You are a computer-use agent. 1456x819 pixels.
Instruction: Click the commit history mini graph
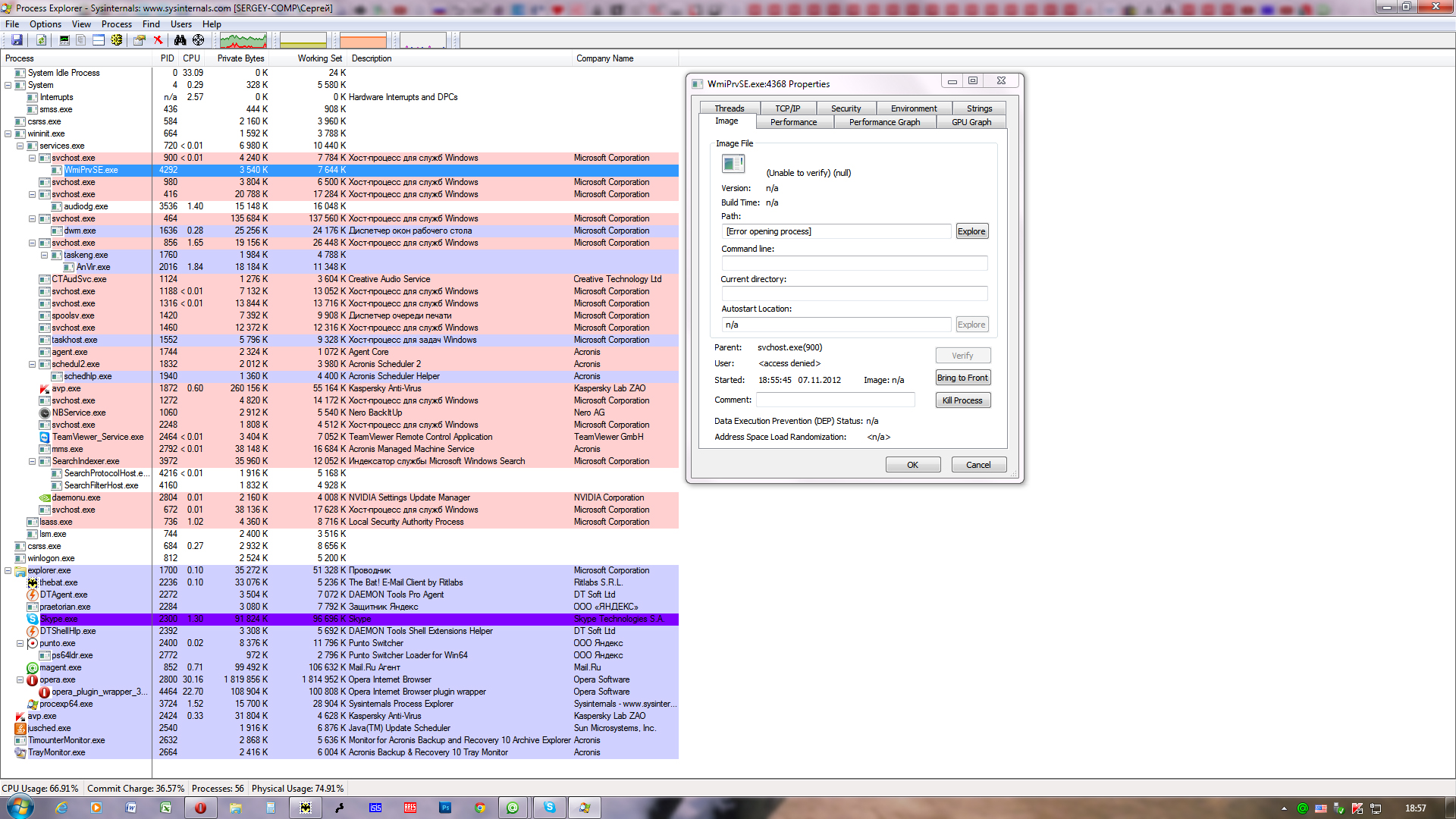click(303, 40)
